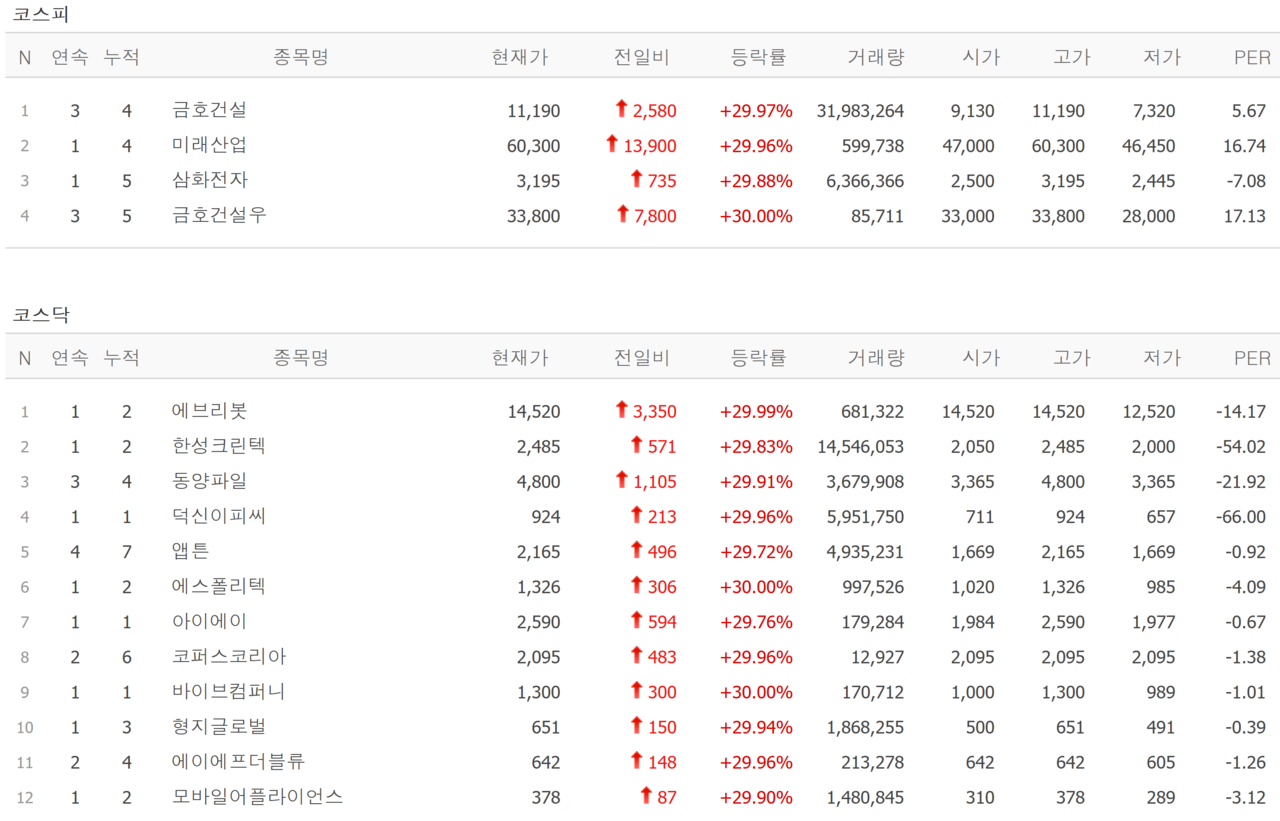Open the 미래산업 stock link
Screen dimensions: 1280x821
pyautogui.click(x=209, y=145)
